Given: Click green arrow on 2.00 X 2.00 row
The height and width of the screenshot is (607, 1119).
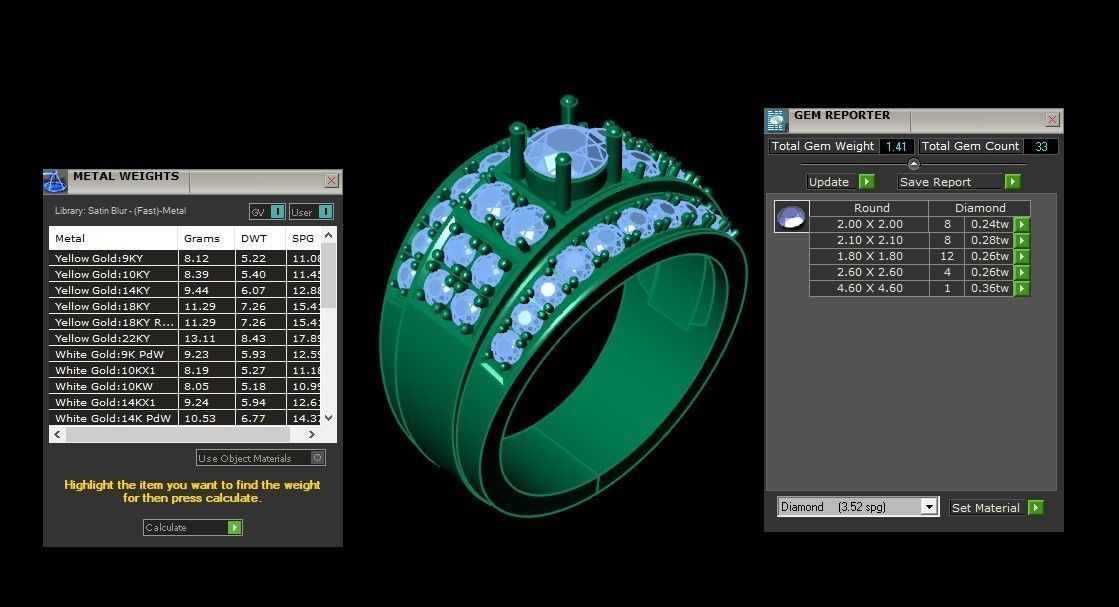Looking at the screenshot, I should coord(1022,224).
